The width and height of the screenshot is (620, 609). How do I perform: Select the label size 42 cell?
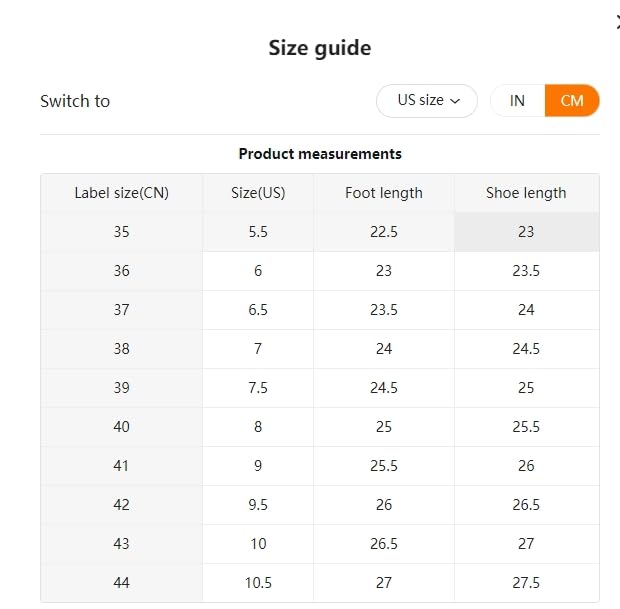[121, 505]
